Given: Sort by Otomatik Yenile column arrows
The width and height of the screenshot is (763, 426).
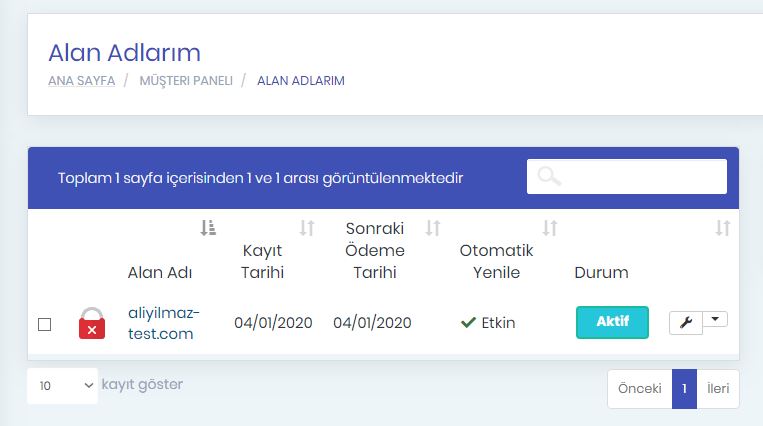Looking at the screenshot, I should tap(550, 228).
